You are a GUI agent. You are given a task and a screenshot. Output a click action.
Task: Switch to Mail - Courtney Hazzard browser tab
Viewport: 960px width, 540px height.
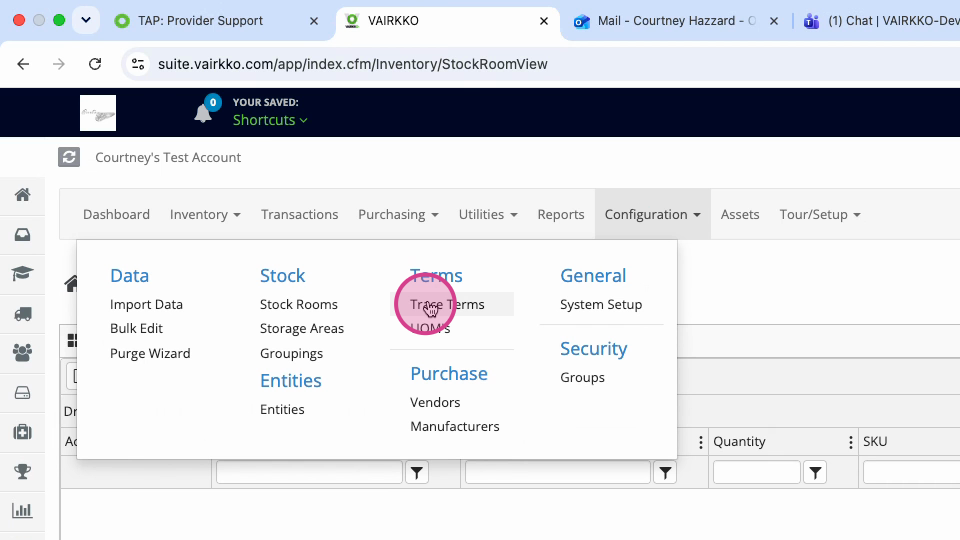(x=677, y=21)
